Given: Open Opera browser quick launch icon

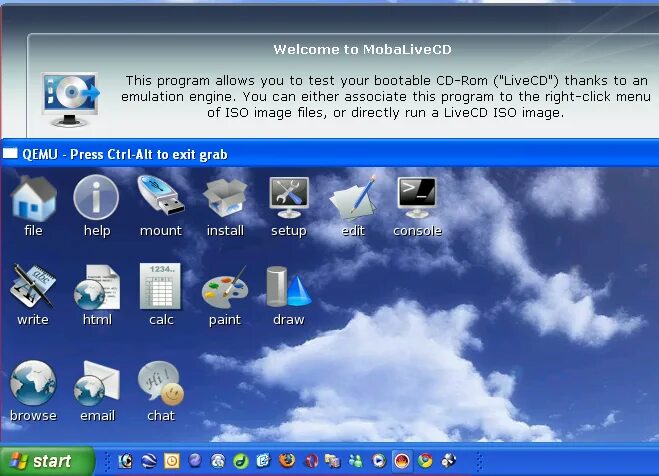Looking at the screenshot, I should click(311, 461).
